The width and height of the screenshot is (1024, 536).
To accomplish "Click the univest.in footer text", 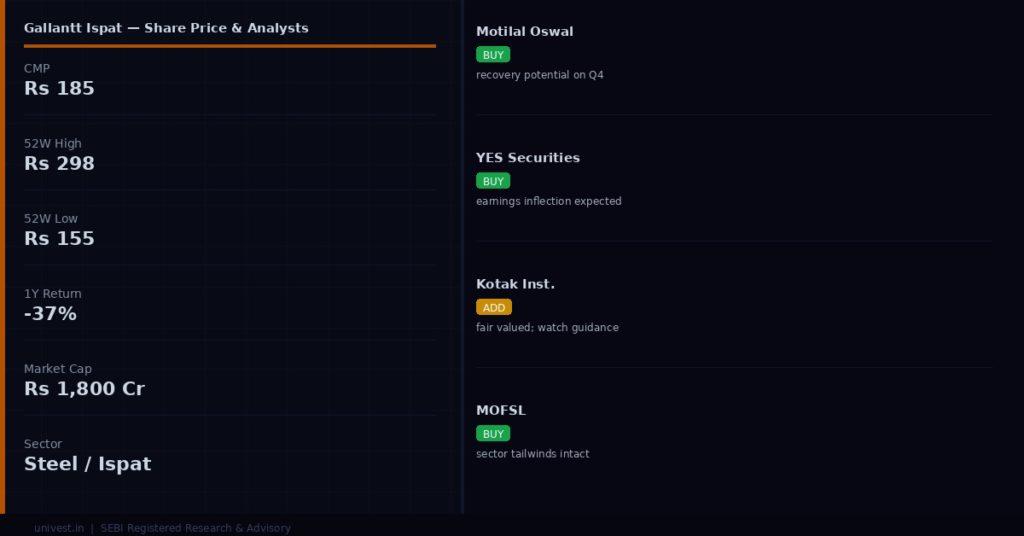I will point(59,528).
